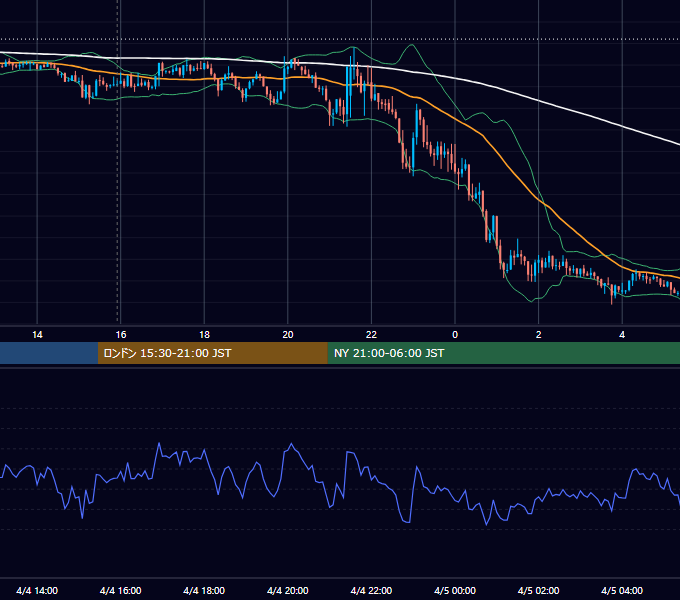Click the 4/5 02:00 date label
Viewport: 680px width, 600px height.
[538, 591]
